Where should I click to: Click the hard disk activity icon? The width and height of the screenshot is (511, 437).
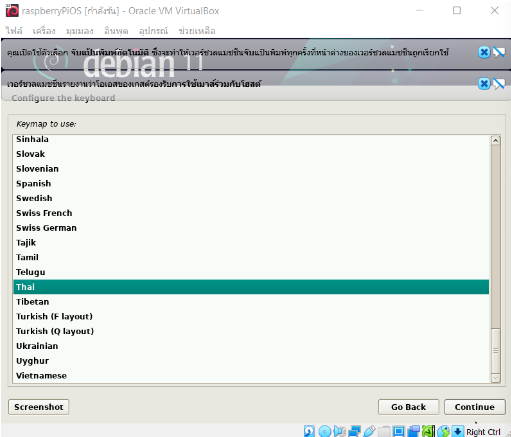click(x=309, y=431)
